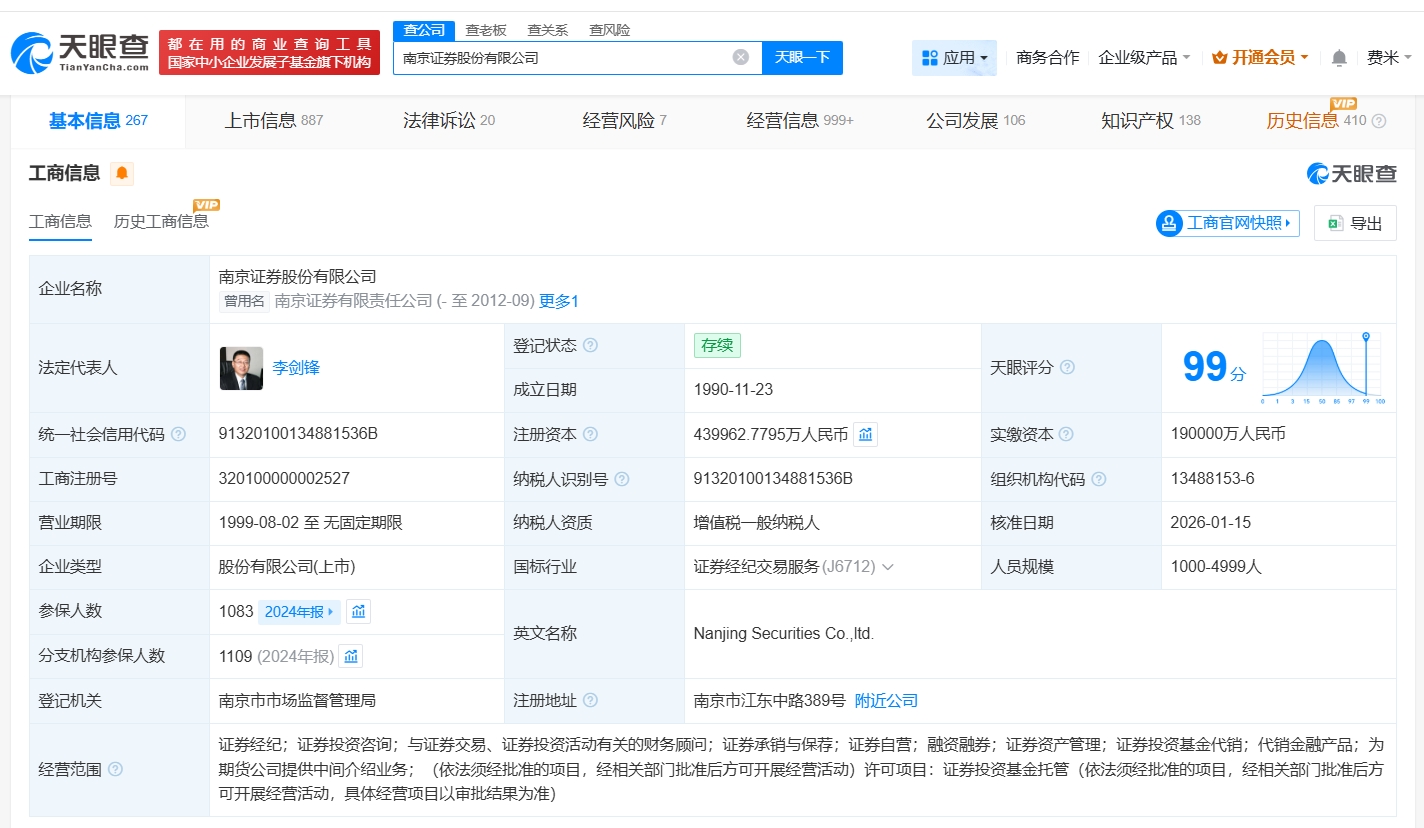This screenshot has width=1424, height=828.
Task: Switch to the 法律诉讼 tab
Action: [448, 121]
